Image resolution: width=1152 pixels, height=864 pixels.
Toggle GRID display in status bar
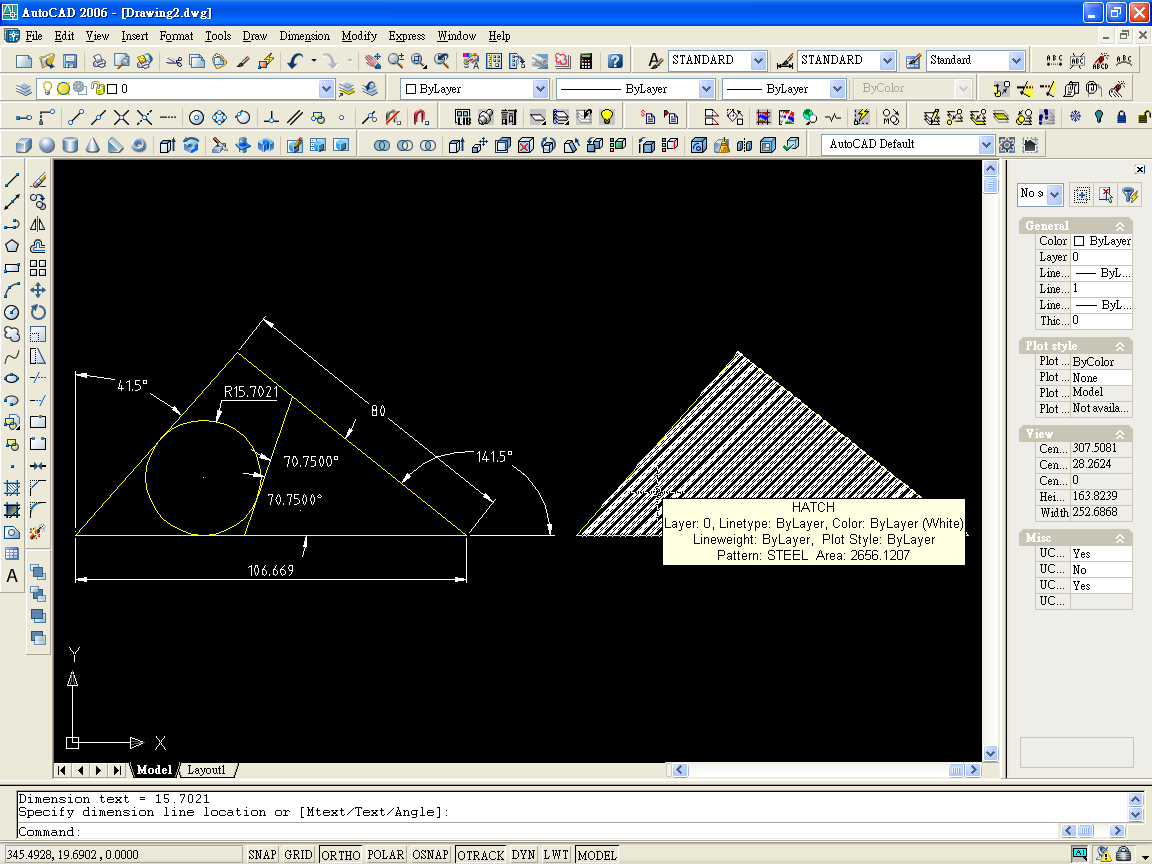pos(298,854)
